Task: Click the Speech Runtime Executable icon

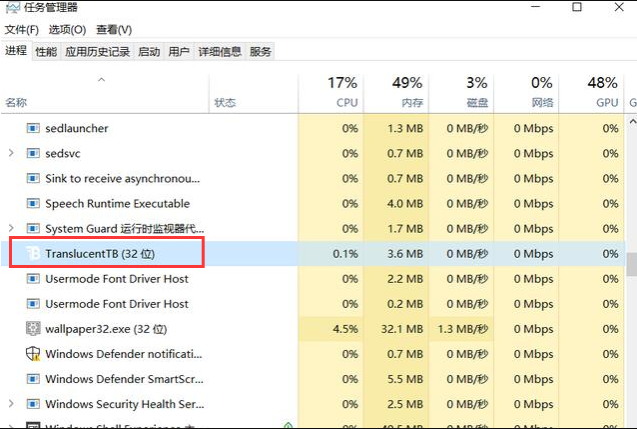Action: pos(33,204)
